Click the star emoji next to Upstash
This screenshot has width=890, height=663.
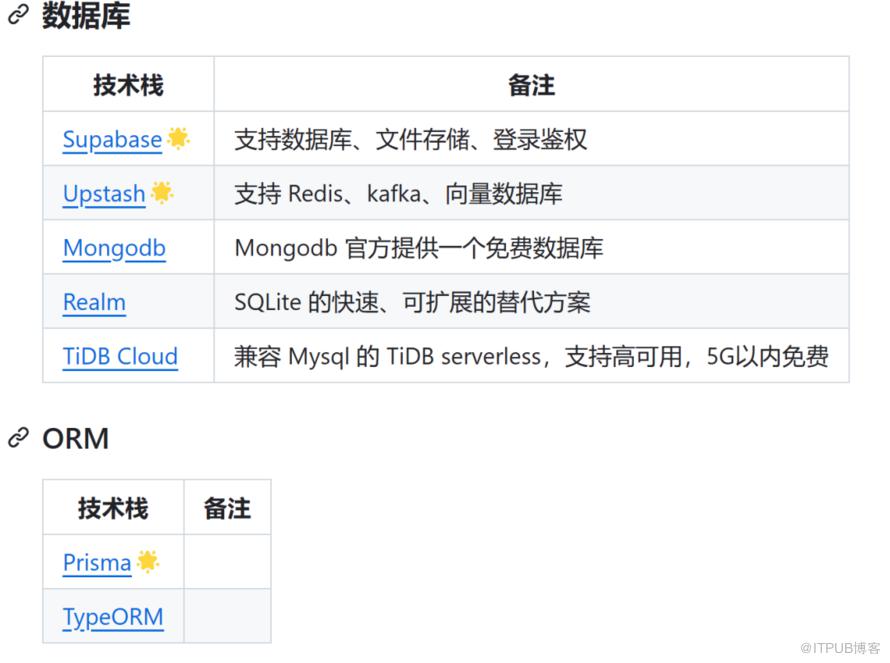pyautogui.click(x=162, y=193)
